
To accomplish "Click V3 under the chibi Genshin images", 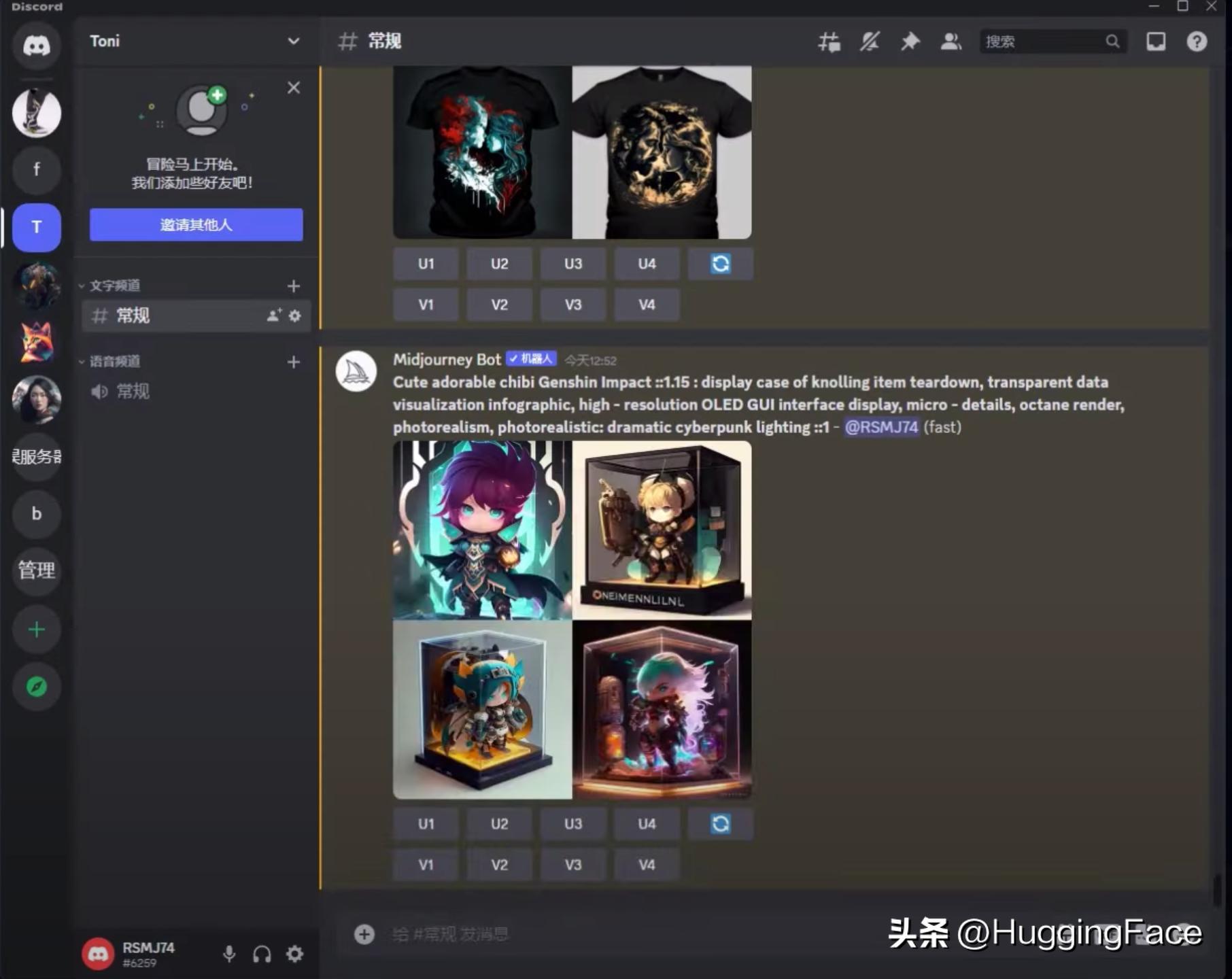I will tap(573, 865).
